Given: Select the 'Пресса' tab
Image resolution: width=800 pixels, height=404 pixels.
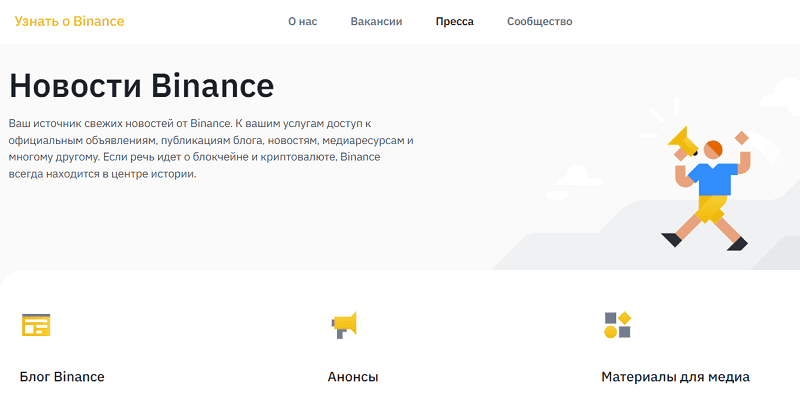Looking at the screenshot, I should [x=455, y=21].
